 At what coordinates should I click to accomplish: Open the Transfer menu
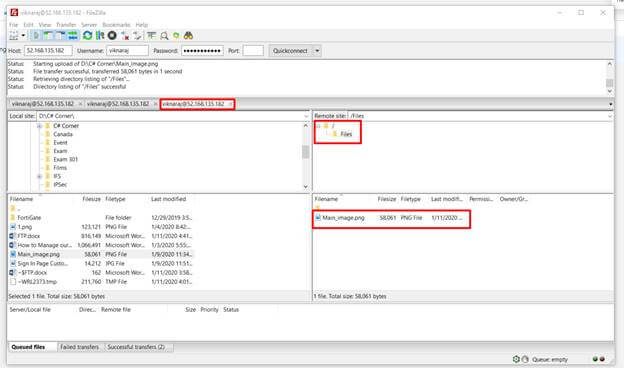(x=66, y=25)
